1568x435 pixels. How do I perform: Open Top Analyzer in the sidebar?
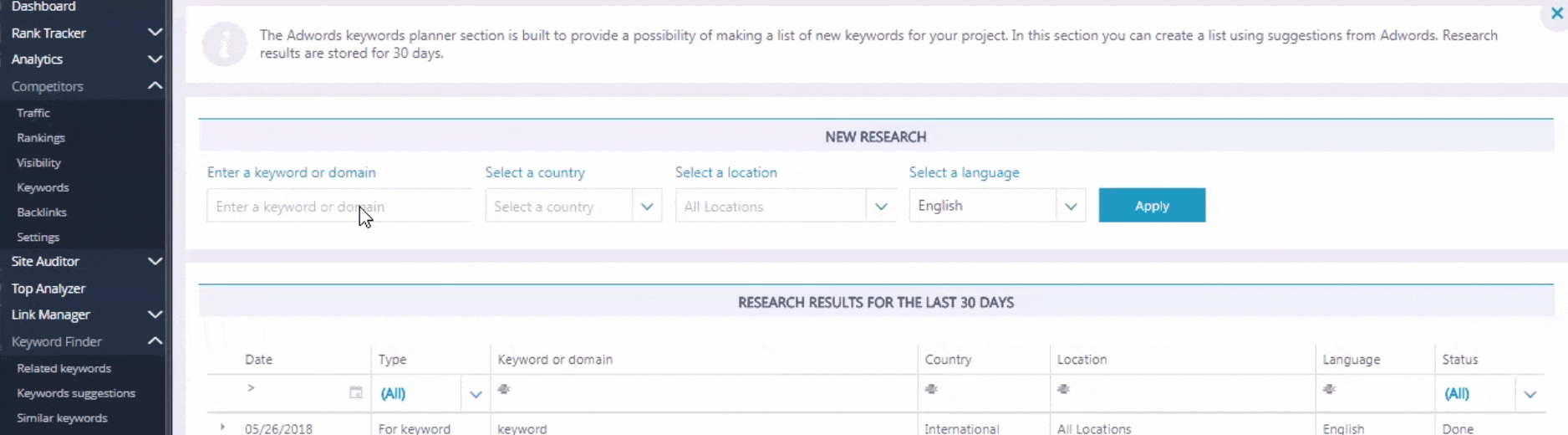coord(48,289)
